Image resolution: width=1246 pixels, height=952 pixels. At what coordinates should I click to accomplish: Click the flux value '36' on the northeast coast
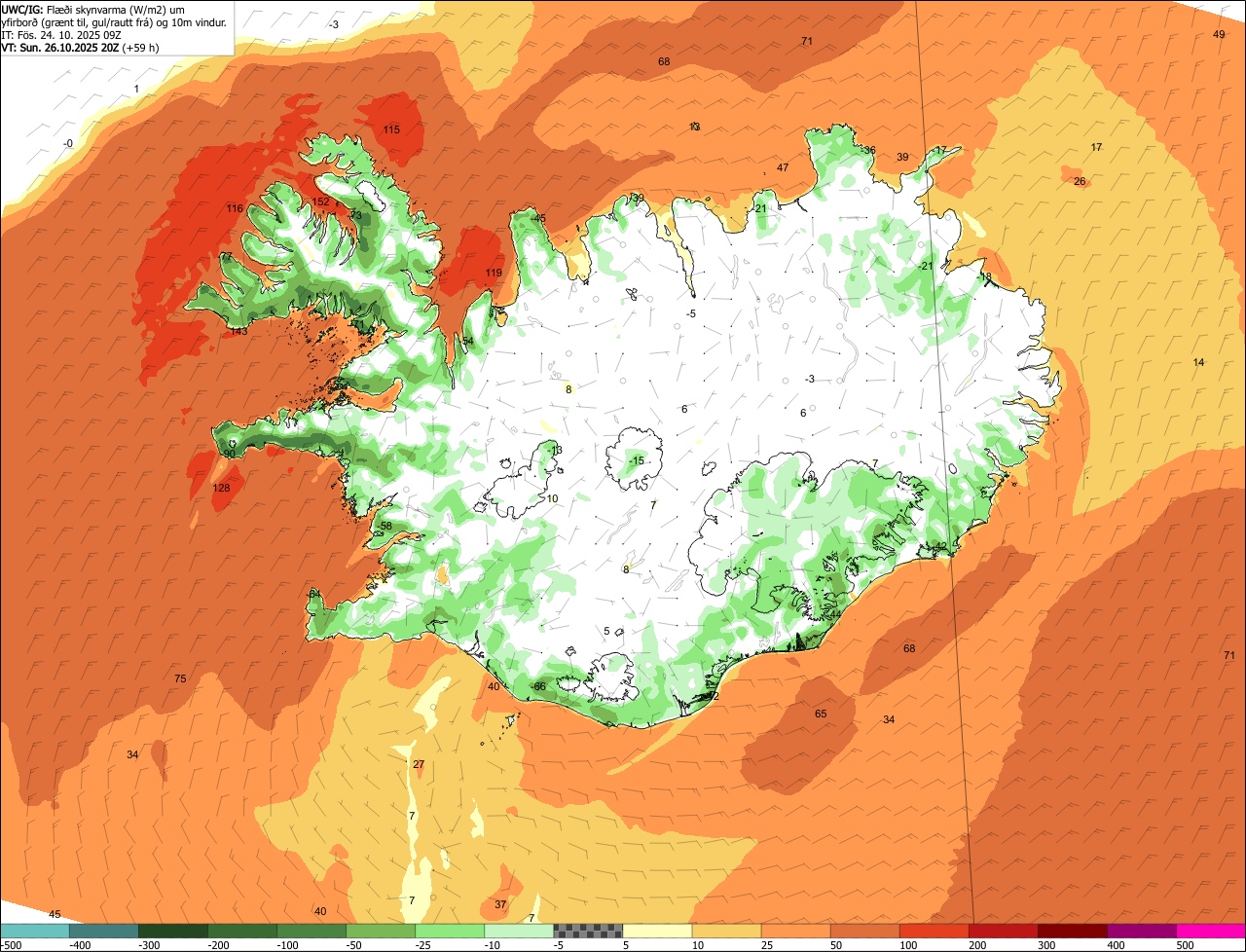click(869, 150)
